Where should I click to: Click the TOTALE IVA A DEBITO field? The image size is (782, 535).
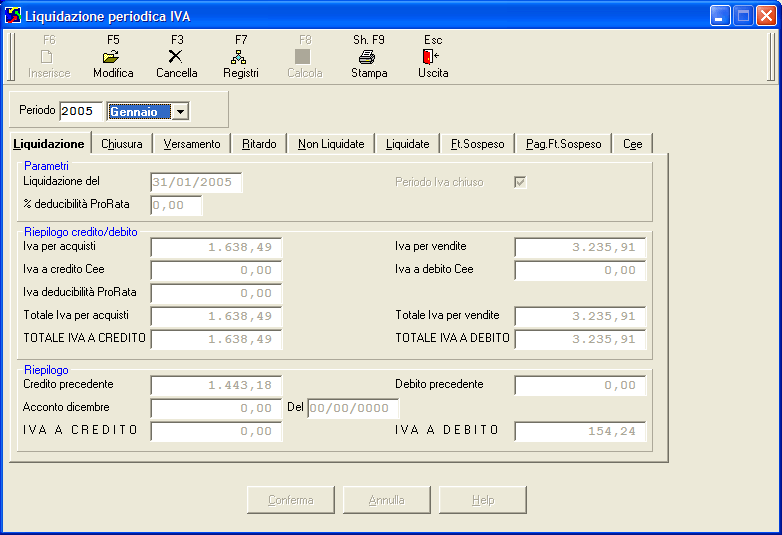tap(580, 339)
